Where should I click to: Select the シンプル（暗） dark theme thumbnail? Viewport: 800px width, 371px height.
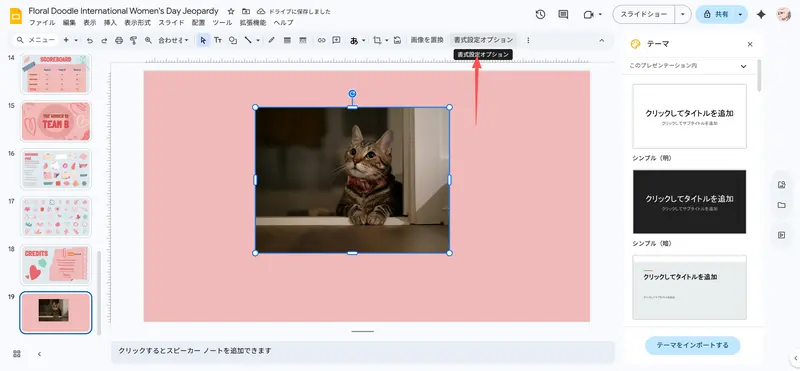pos(689,202)
